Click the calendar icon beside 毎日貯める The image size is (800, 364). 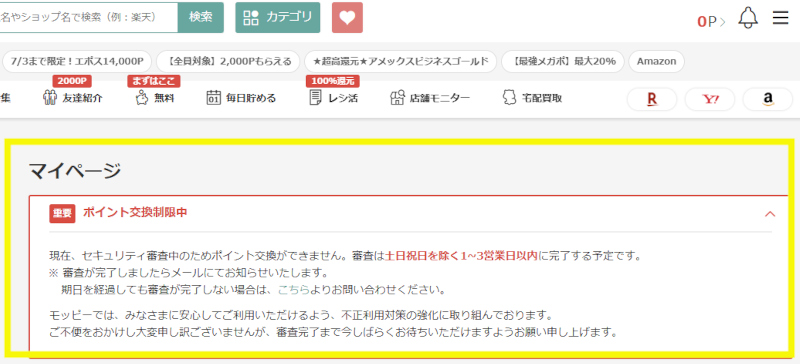(214, 98)
